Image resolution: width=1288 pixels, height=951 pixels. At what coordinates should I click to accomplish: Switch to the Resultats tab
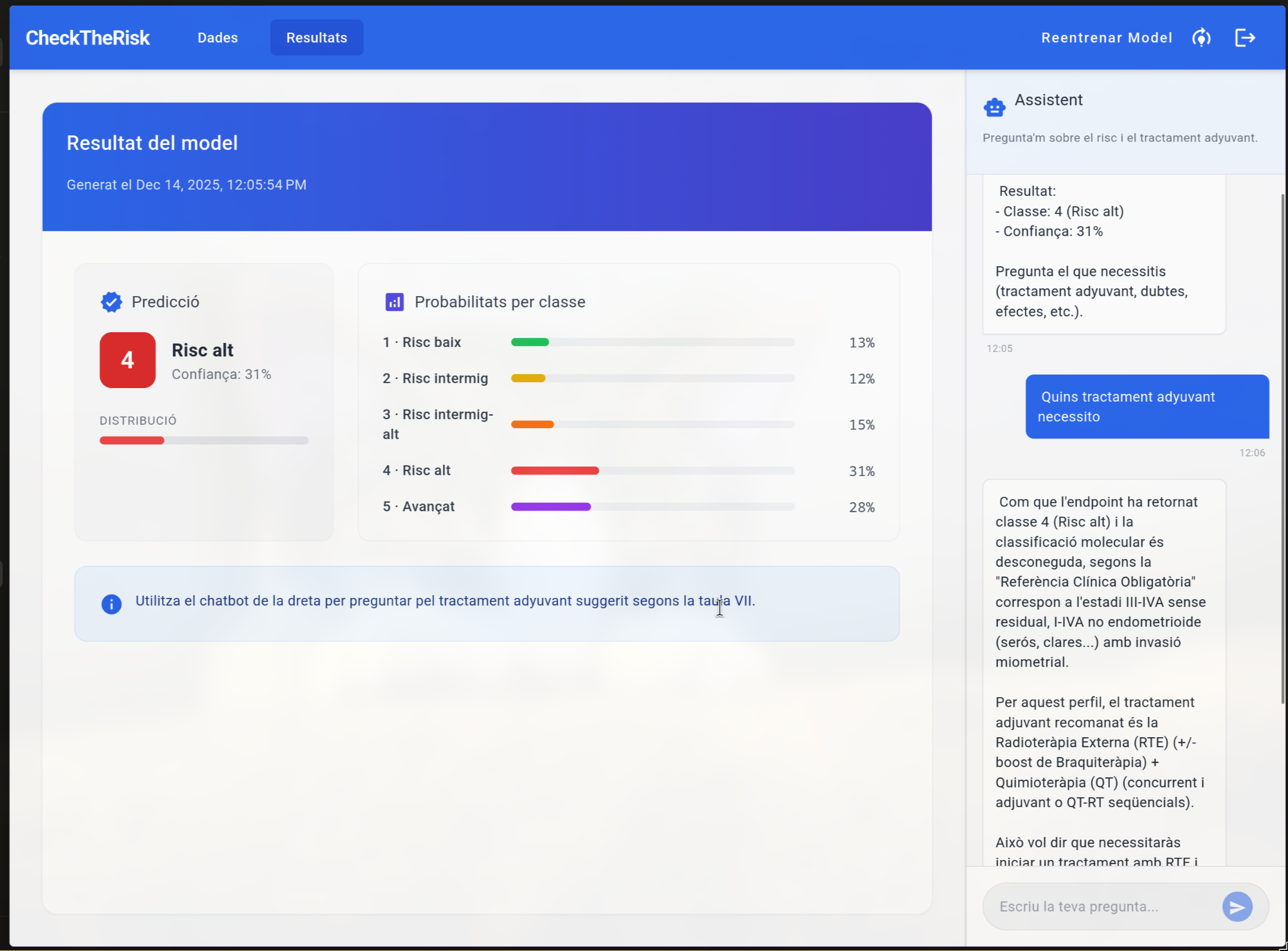tap(316, 38)
